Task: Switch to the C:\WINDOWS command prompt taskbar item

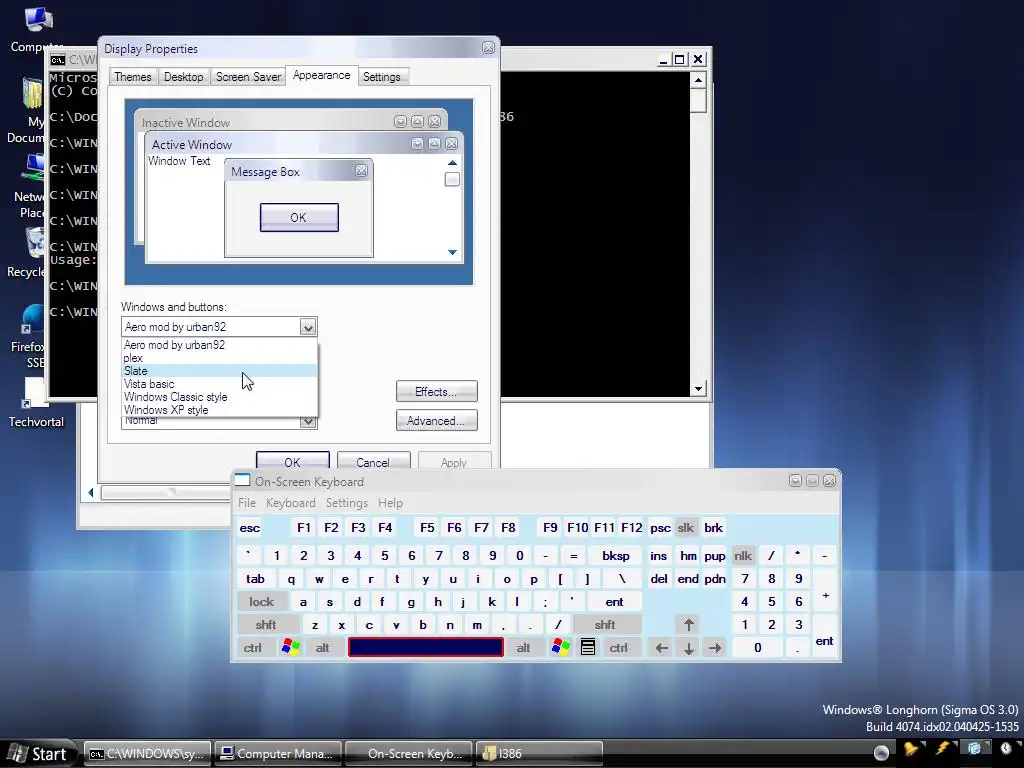Action: coord(148,754)
